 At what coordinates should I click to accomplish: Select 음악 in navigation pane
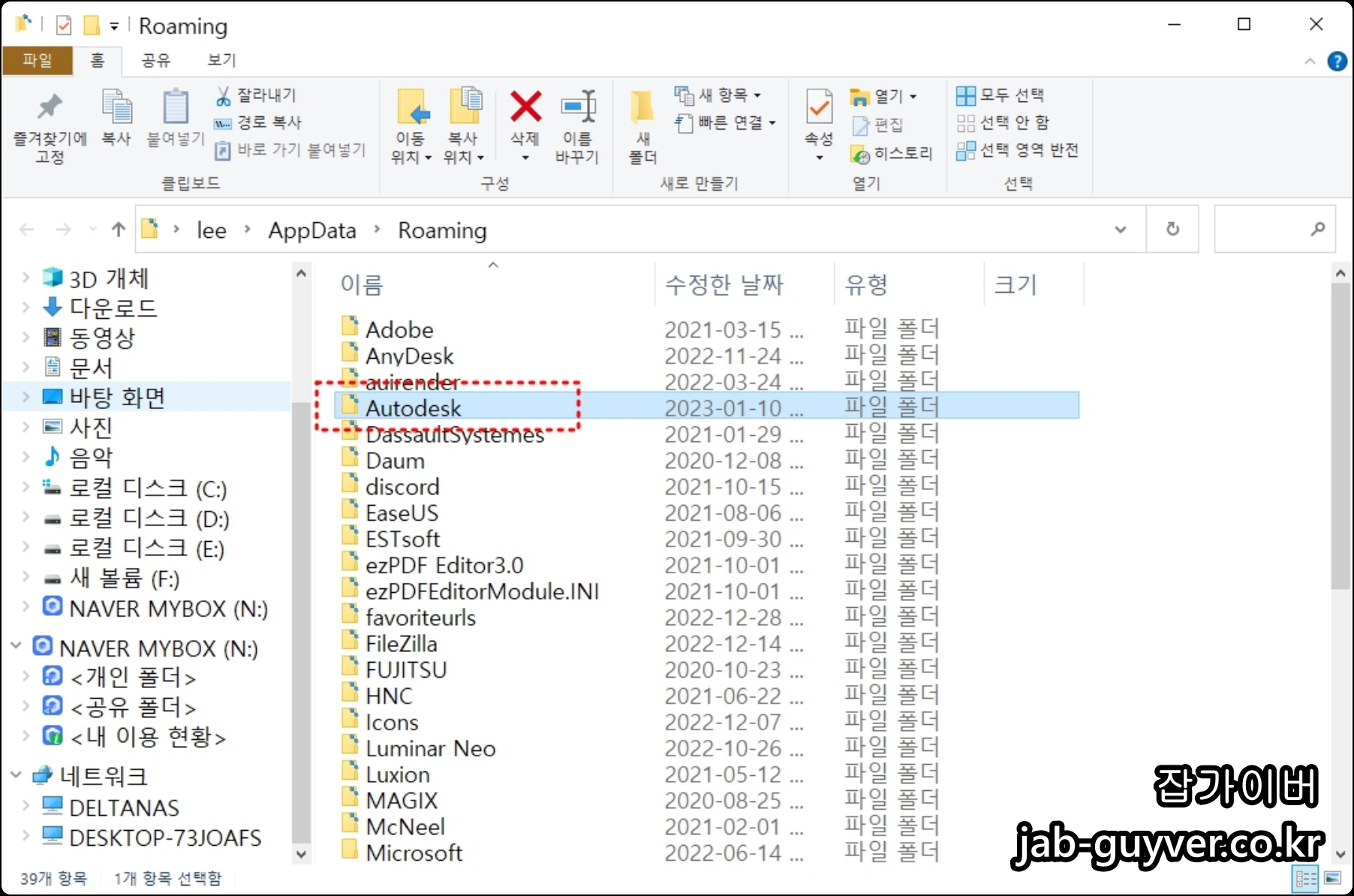[x=91, y=457]
